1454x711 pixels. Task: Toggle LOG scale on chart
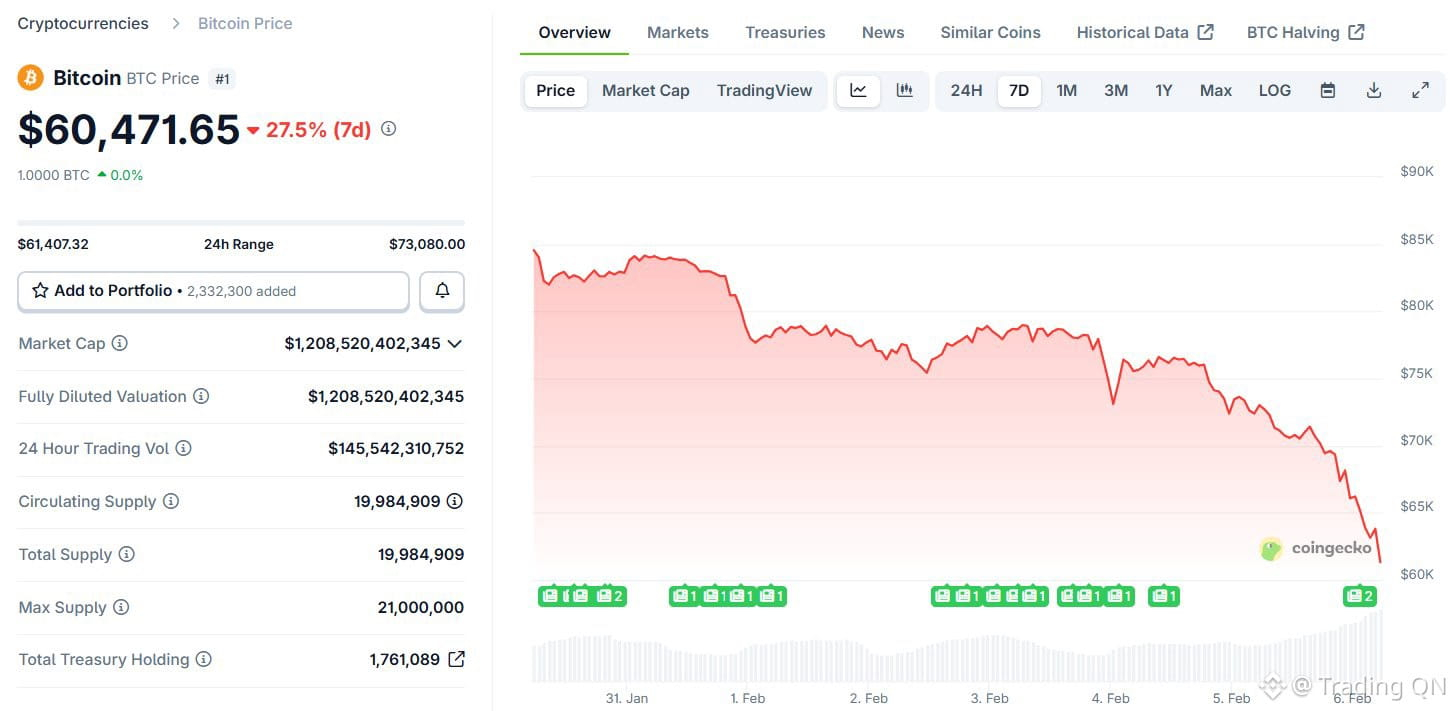(x=1274, y=90)
